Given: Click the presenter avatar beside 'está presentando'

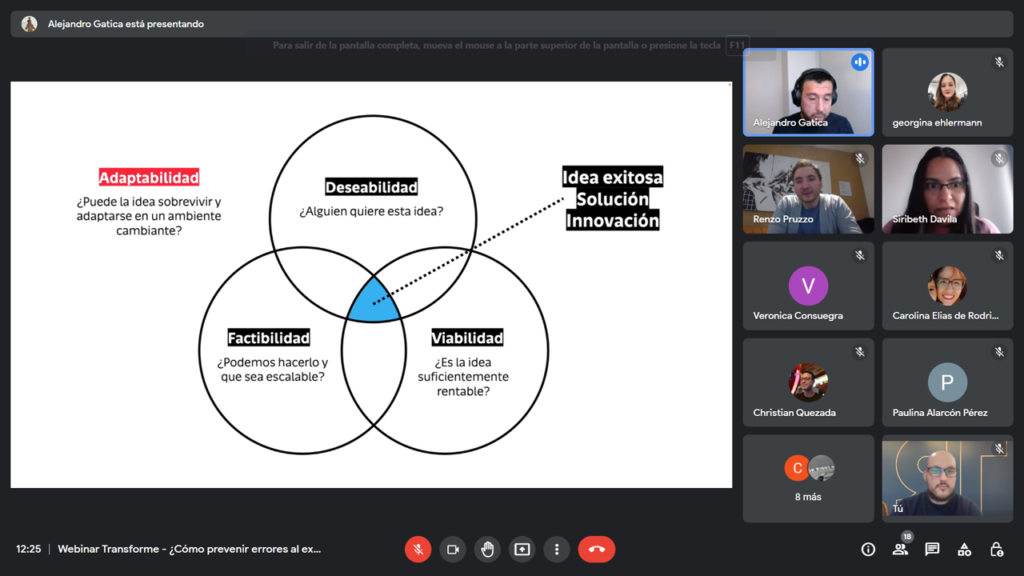Looking at the screenshot, I should [x=29, y=24].
